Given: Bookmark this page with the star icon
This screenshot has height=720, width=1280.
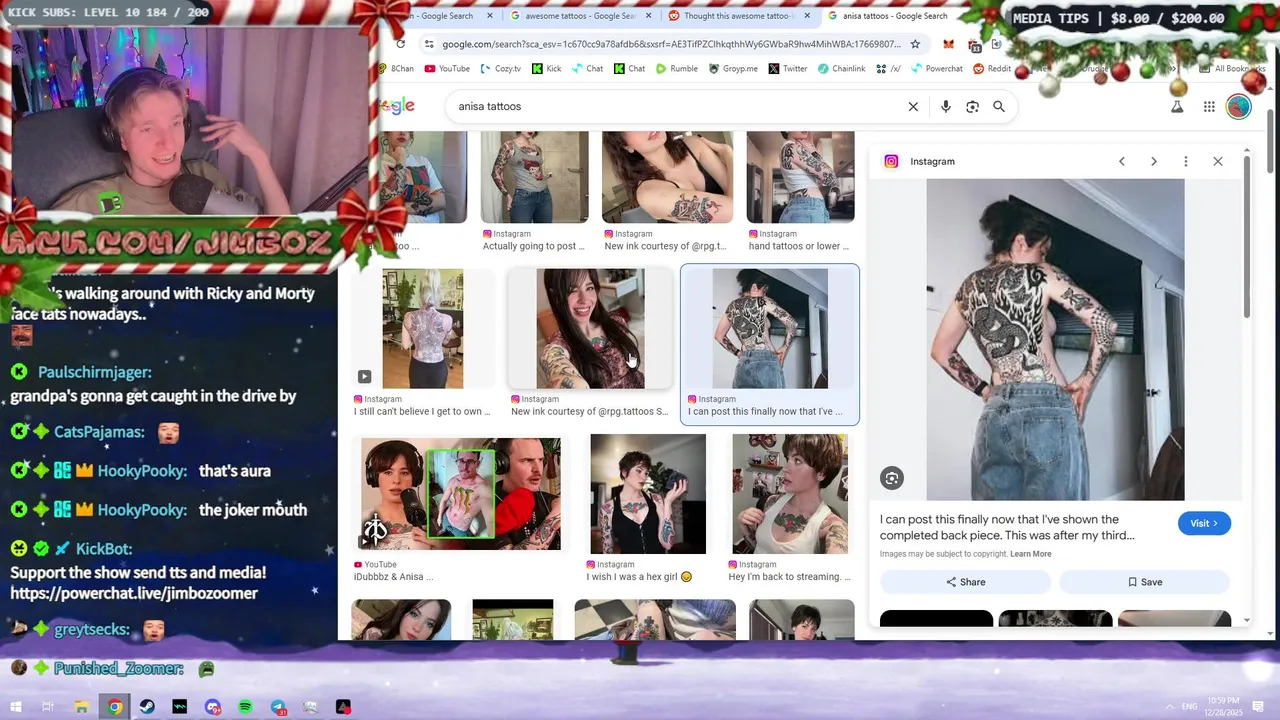Looking at the screenshot, I should (915, 44).
